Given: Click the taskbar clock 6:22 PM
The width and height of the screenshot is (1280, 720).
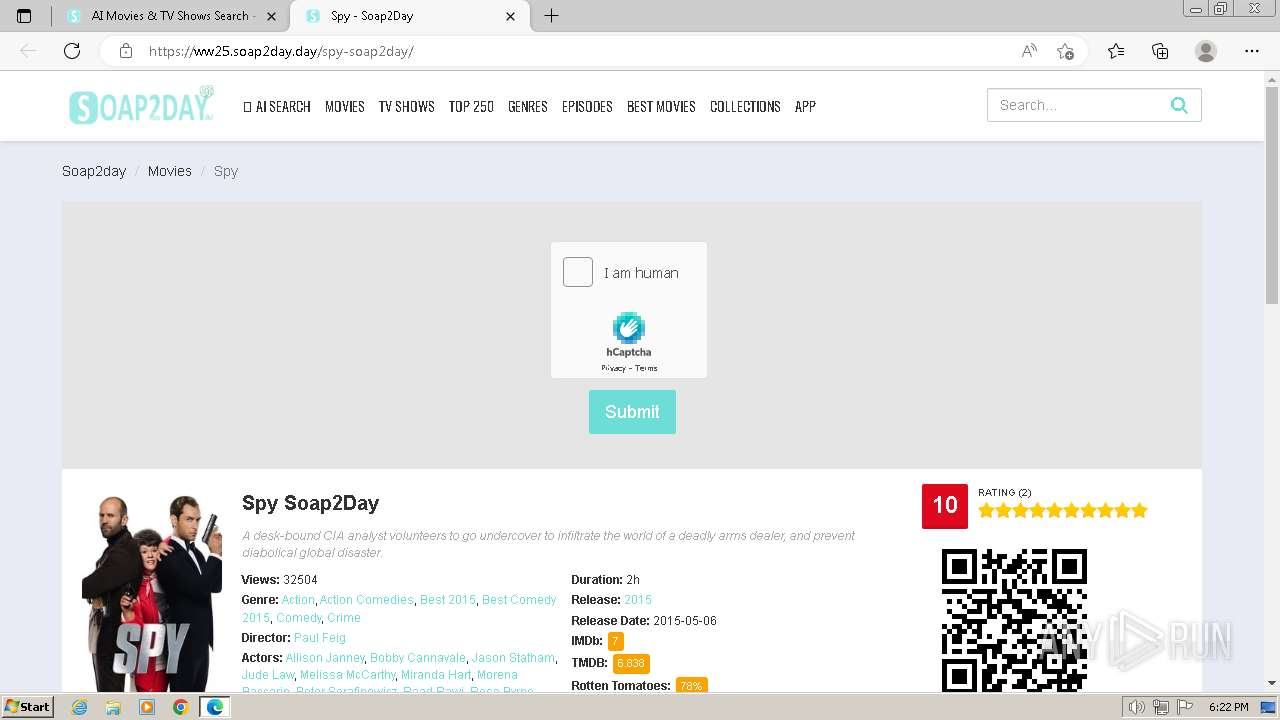Looking at the screenshot, I should (1228, 707).
